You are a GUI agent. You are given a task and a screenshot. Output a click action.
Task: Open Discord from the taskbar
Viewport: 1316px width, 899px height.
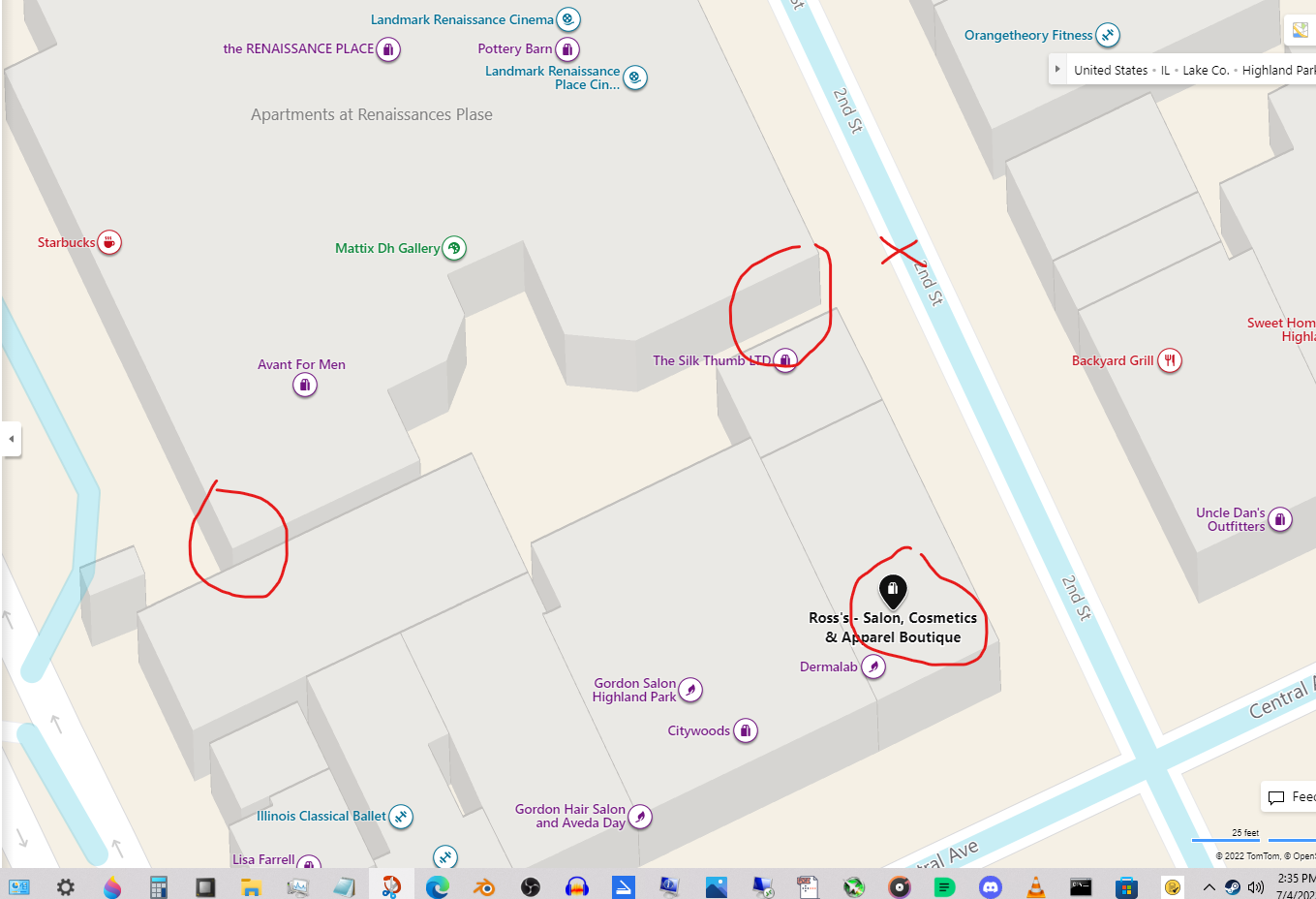click(990, 886)
